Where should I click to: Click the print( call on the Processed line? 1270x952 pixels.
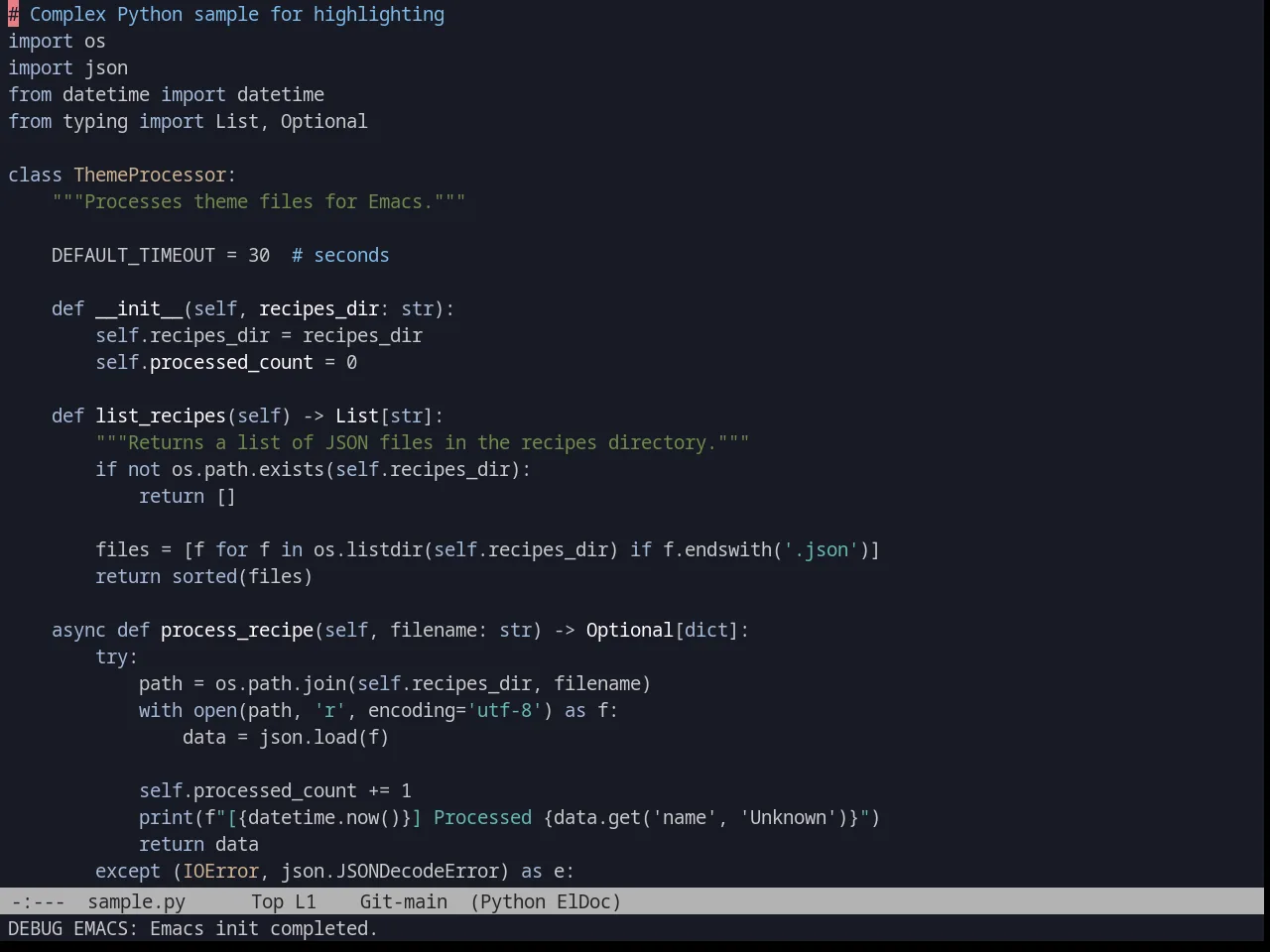(x=172, y=817)
